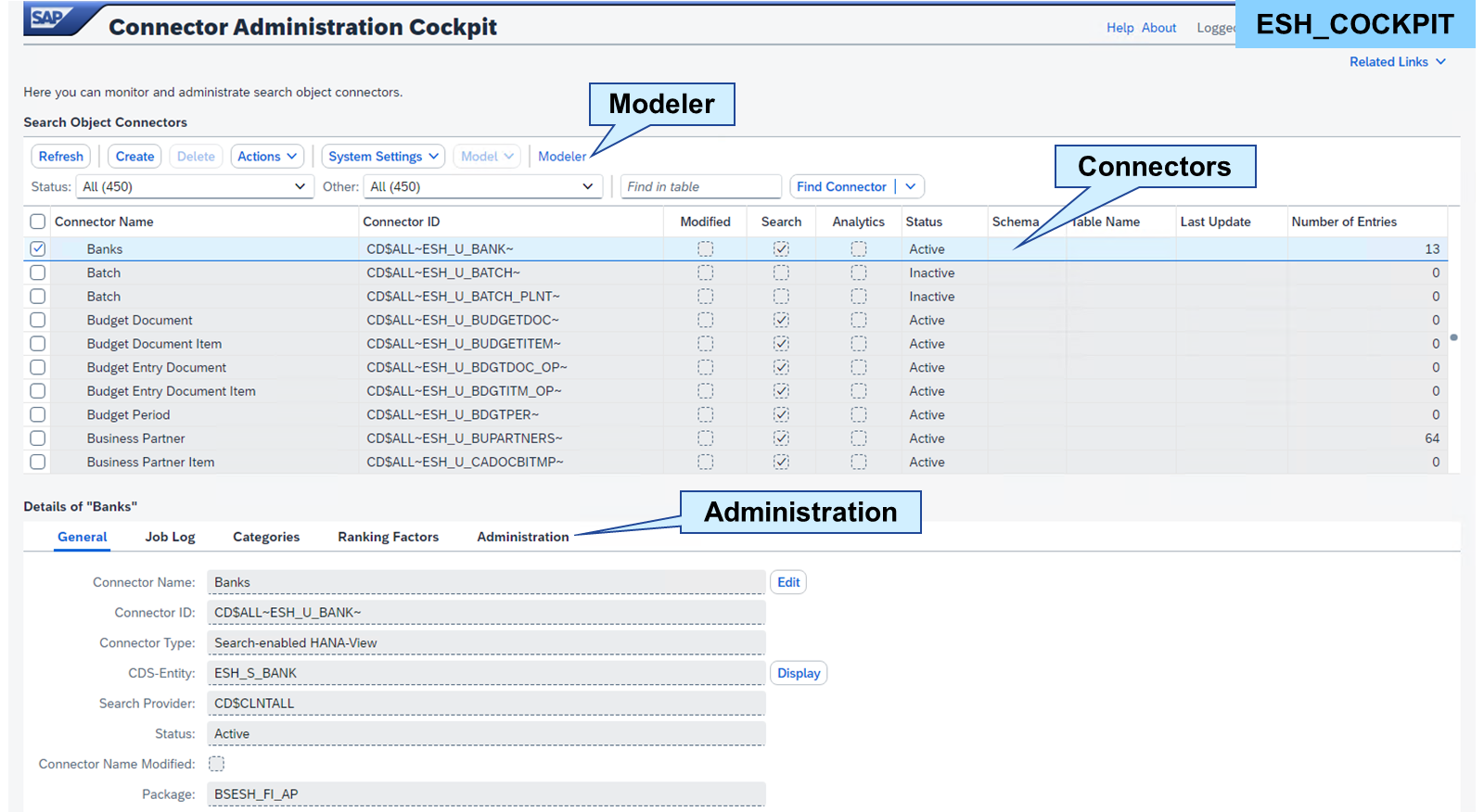Click the Find in table field
The height and width of the screenshot is (812, 1484).
(701, 186)
